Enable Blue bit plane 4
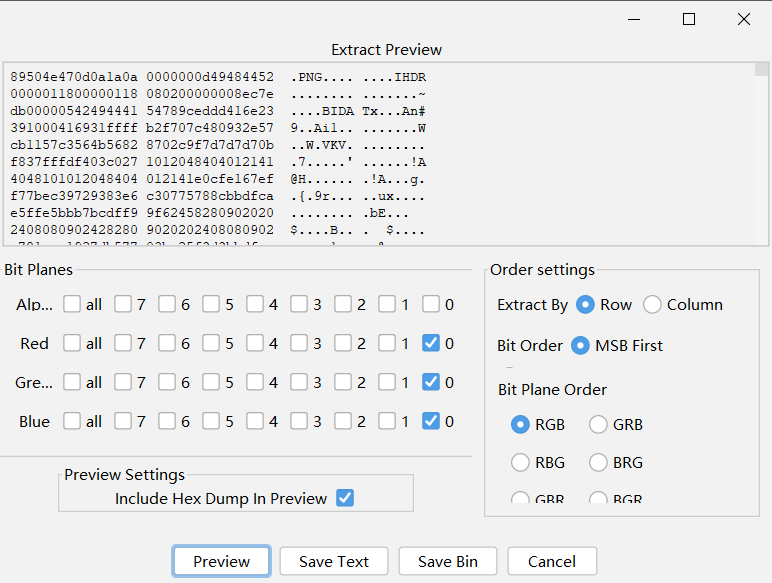 [x=255, y=421]
